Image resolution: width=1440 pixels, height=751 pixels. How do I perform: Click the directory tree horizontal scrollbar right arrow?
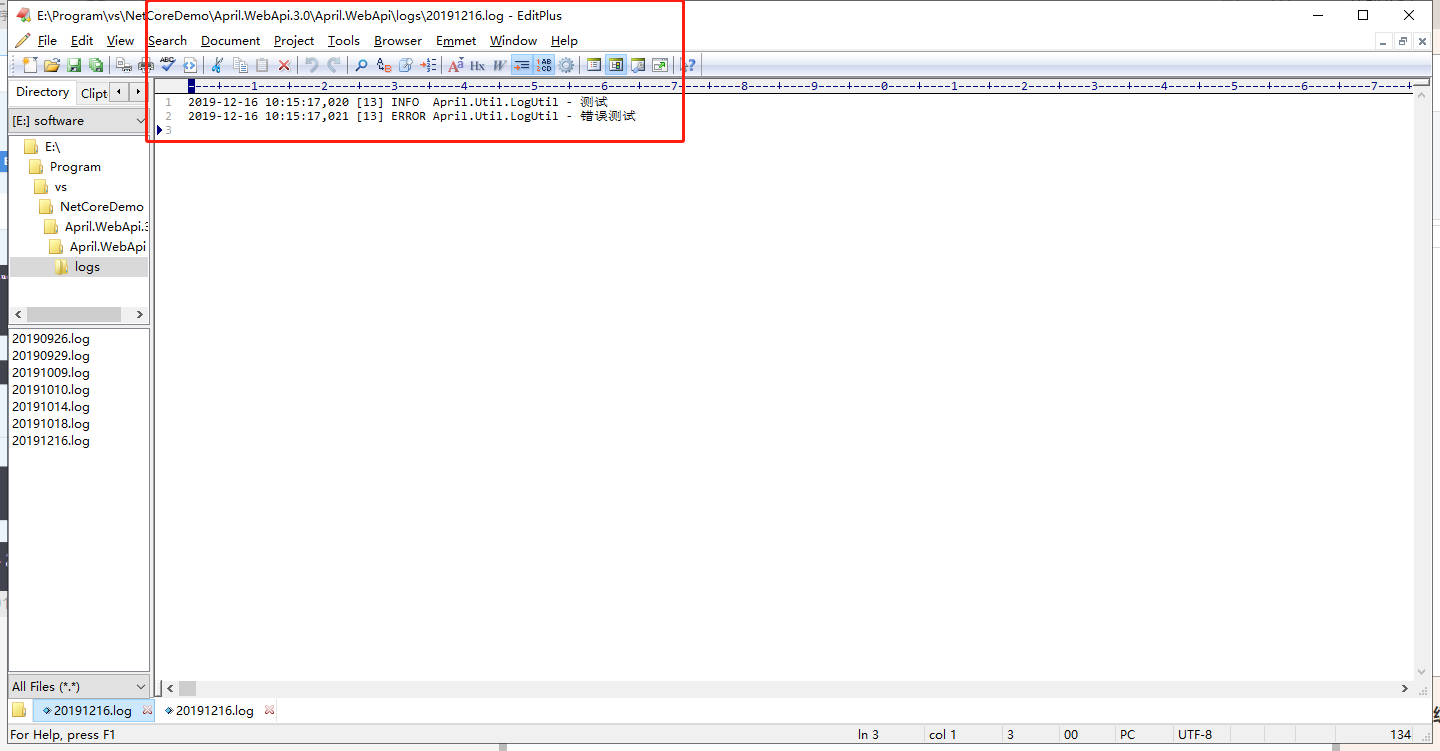pos(139,315)
